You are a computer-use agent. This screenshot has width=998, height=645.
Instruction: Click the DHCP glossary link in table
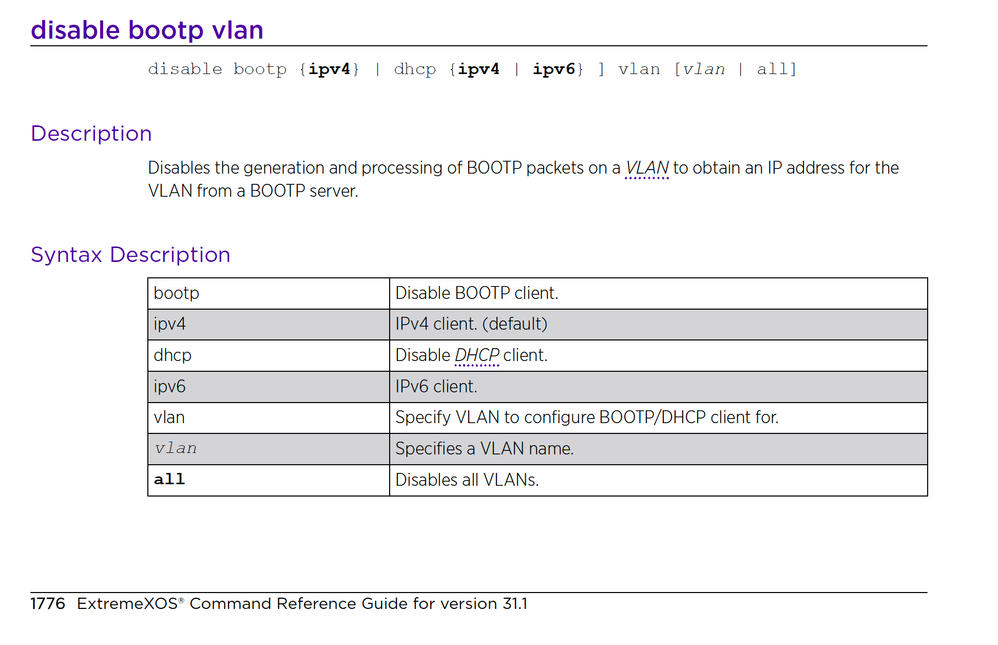click(477, 355)
